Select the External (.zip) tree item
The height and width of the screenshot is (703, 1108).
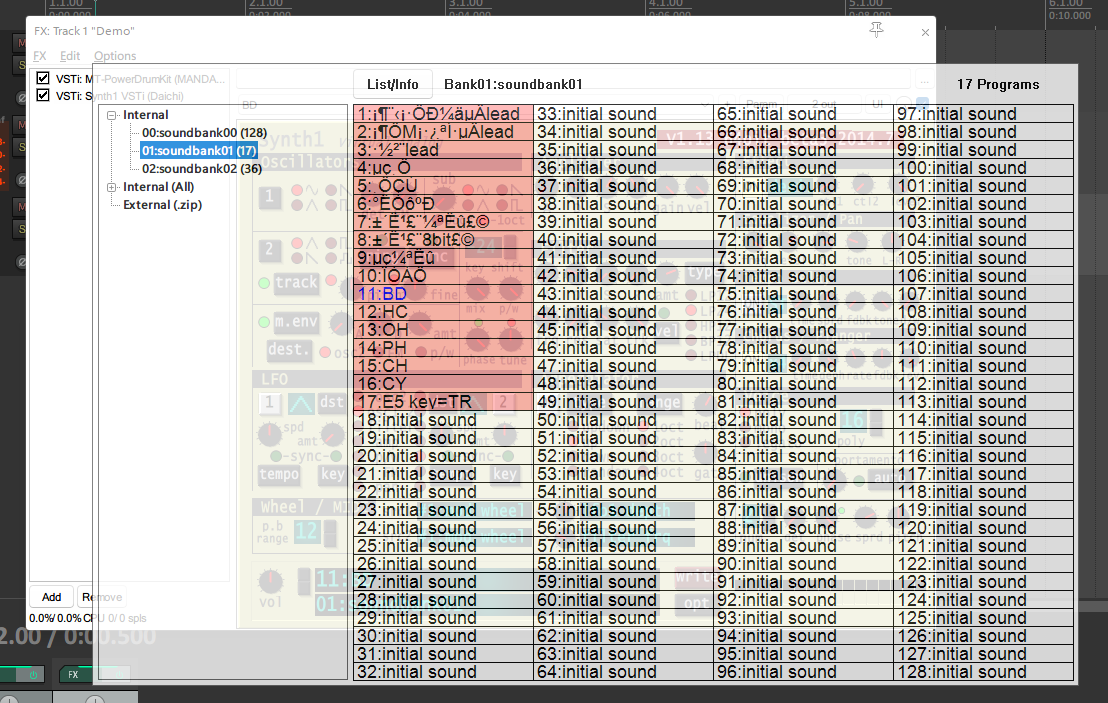coord(163,205)
